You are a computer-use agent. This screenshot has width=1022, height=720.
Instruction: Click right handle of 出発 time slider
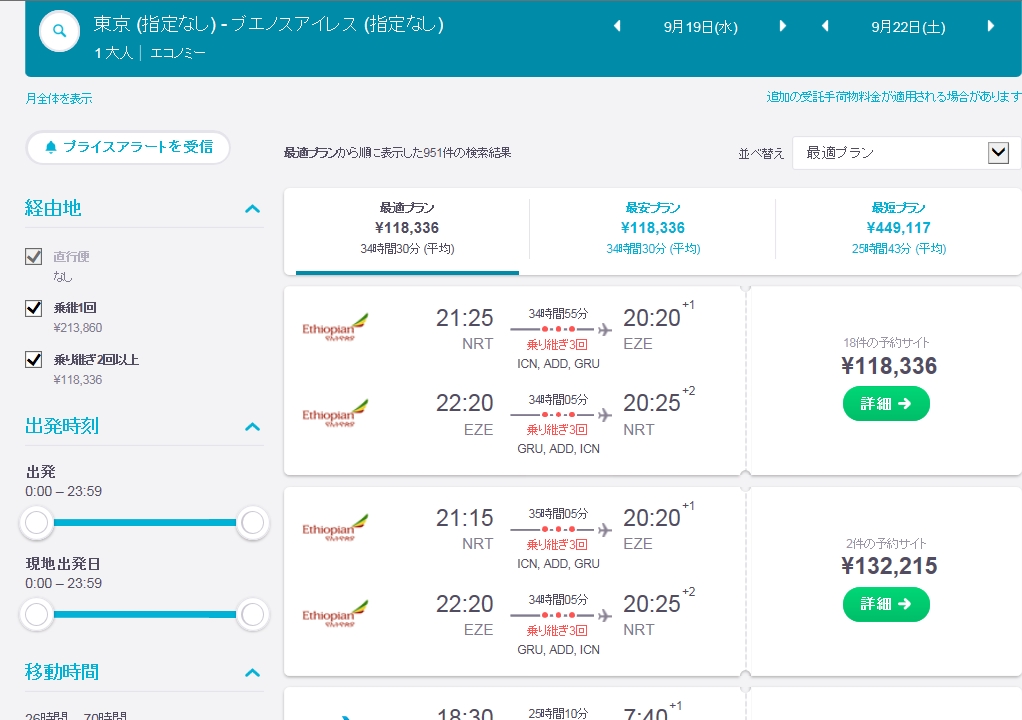click(x=252, y=522)
